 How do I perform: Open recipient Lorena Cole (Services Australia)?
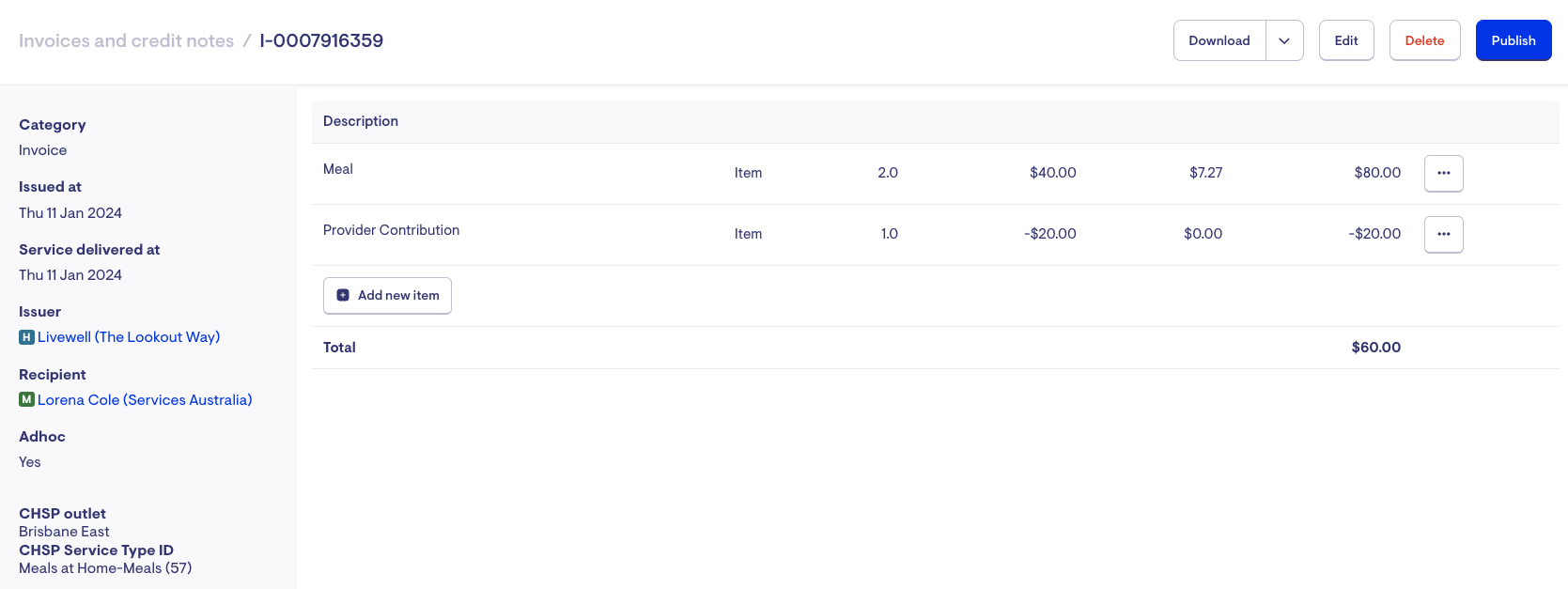tap(145, 400)
